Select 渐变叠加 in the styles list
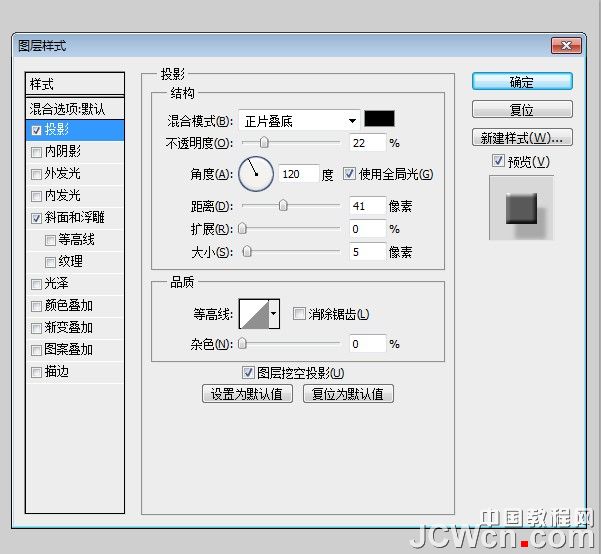 point(69,327)
